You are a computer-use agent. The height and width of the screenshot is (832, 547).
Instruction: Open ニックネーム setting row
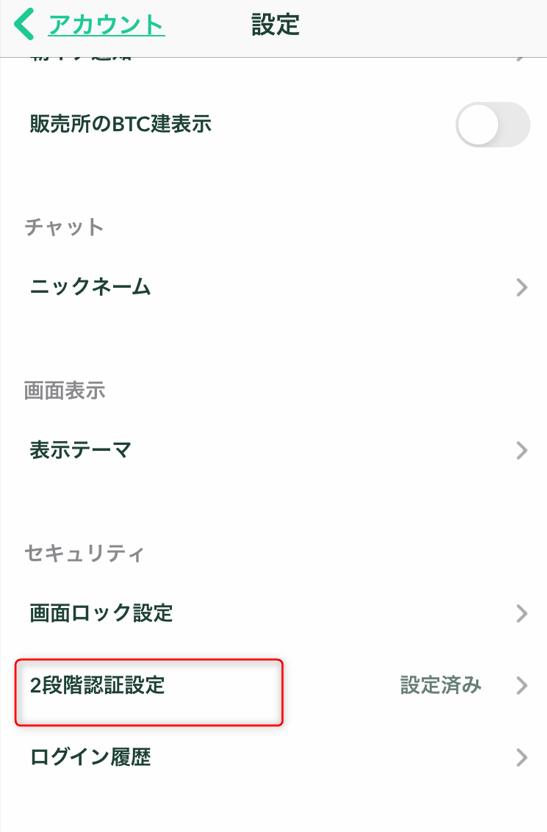(x=274, y=287)
